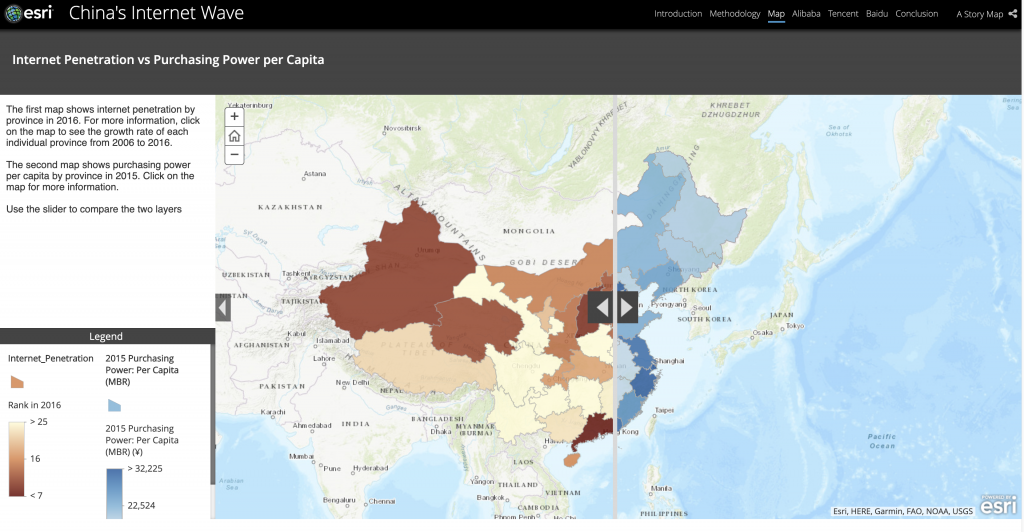Open the Conclusion tab
1024x532 pixels.
click(x=916, y=14)
